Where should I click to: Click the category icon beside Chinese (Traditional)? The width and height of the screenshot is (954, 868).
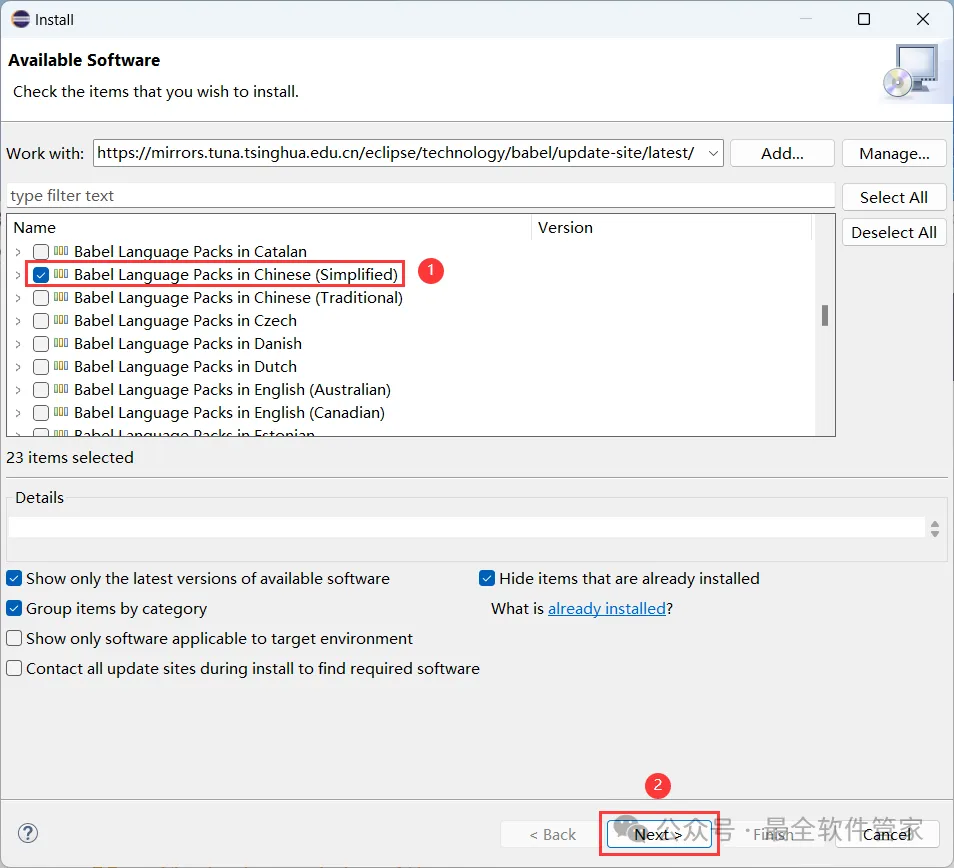tap(61, 297)
